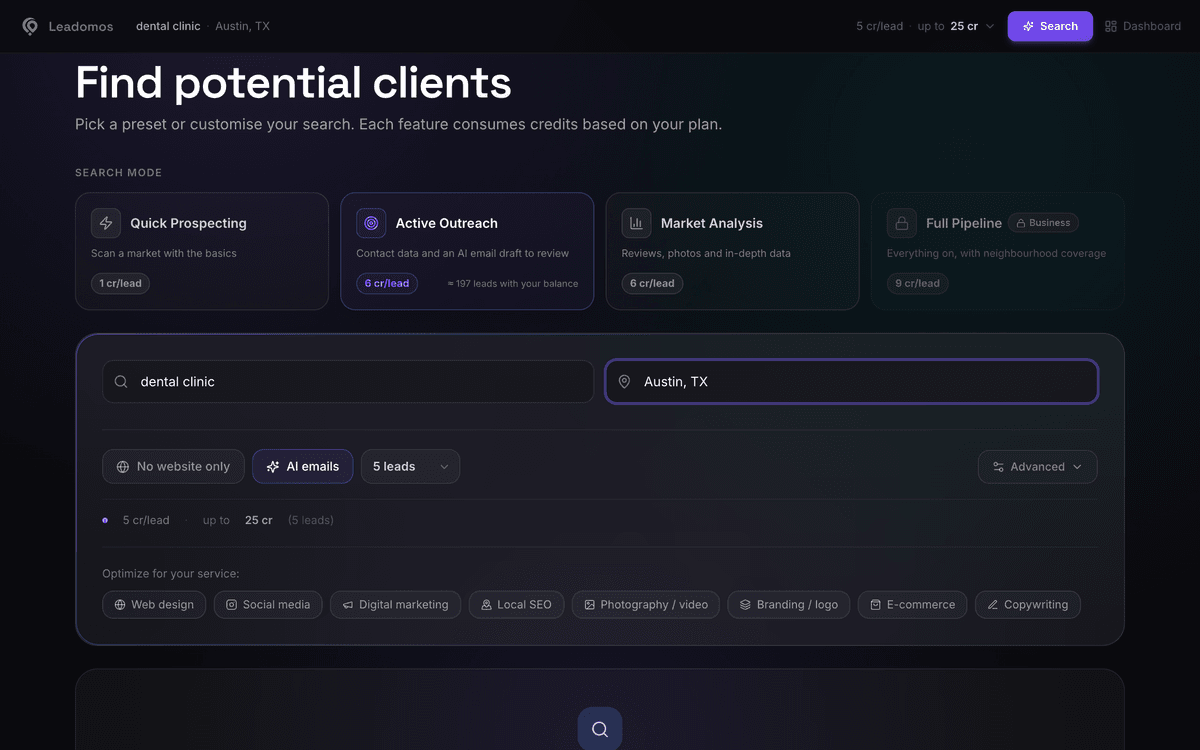This screenshot has width=1200, height=750.
Task: Click the Leadomos logo icon
Action: click(x=30, y=26)
